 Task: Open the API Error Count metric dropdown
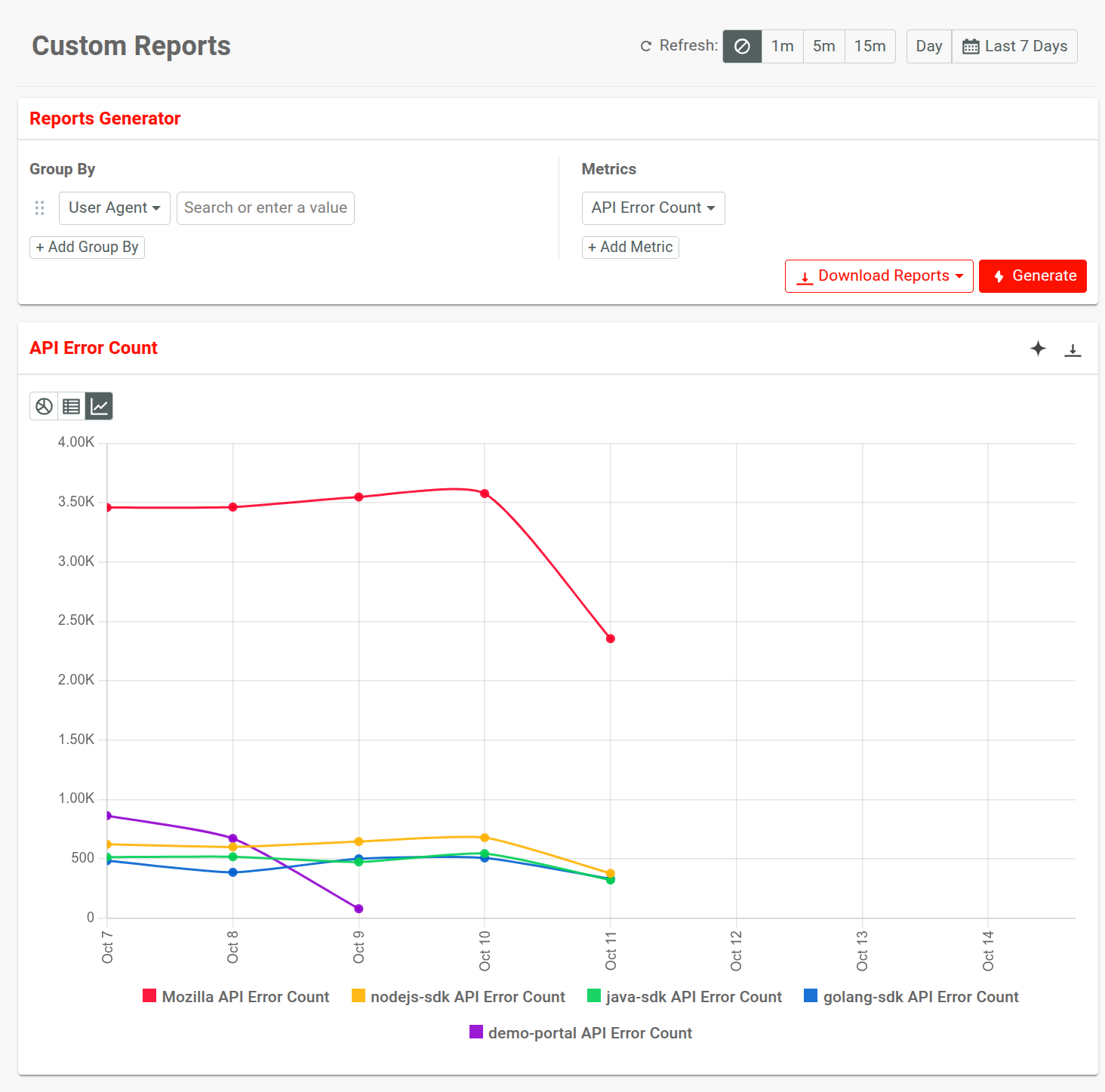coord(653,208)
